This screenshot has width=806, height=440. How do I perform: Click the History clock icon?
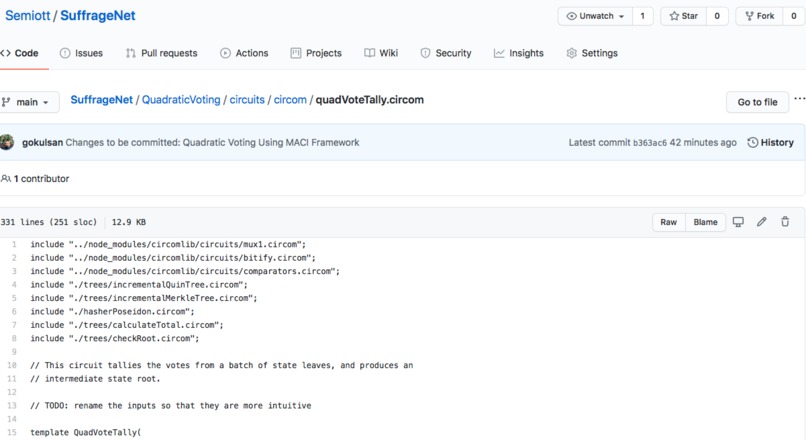click(753, 142)
